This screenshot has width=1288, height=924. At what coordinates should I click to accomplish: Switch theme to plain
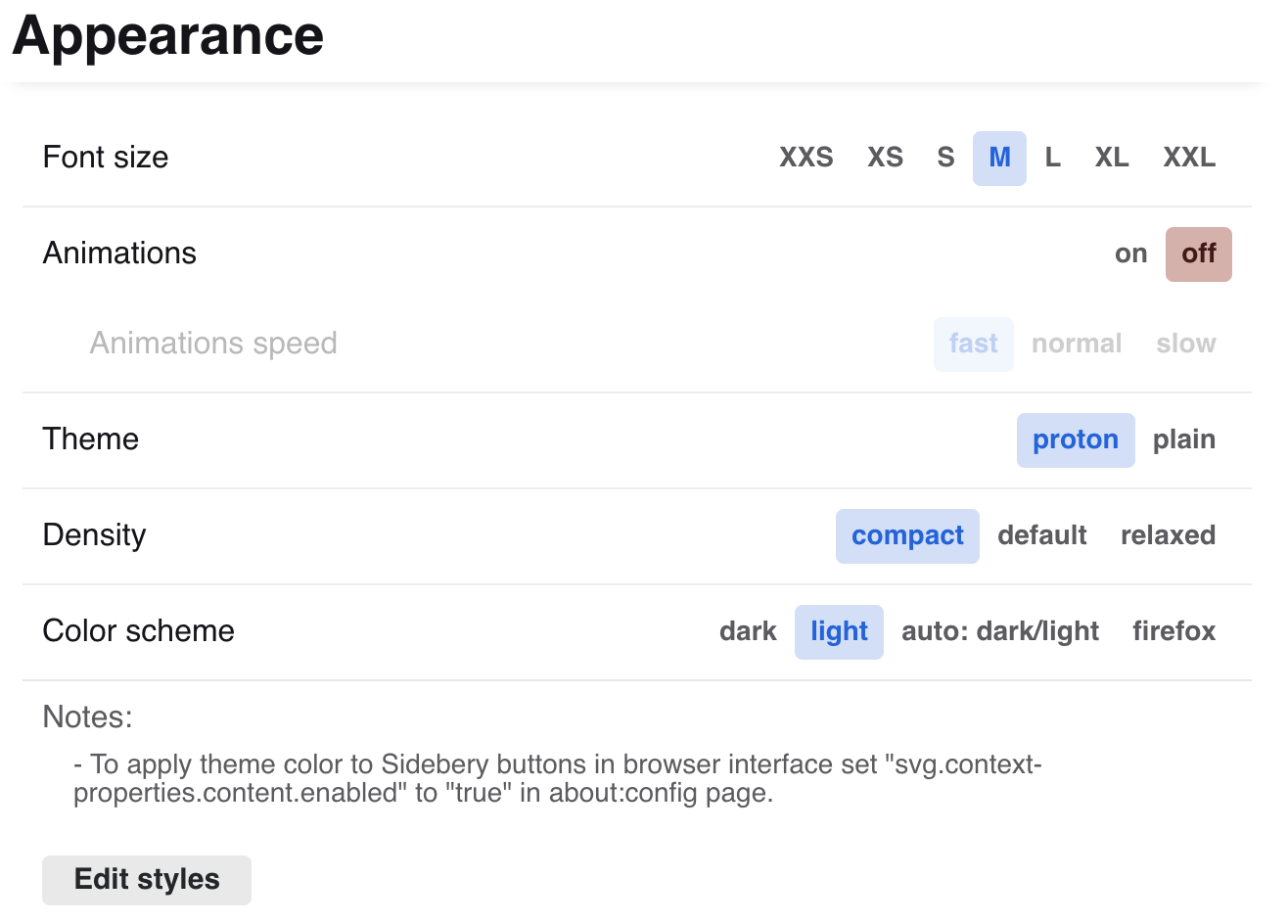coord(1183,439)
